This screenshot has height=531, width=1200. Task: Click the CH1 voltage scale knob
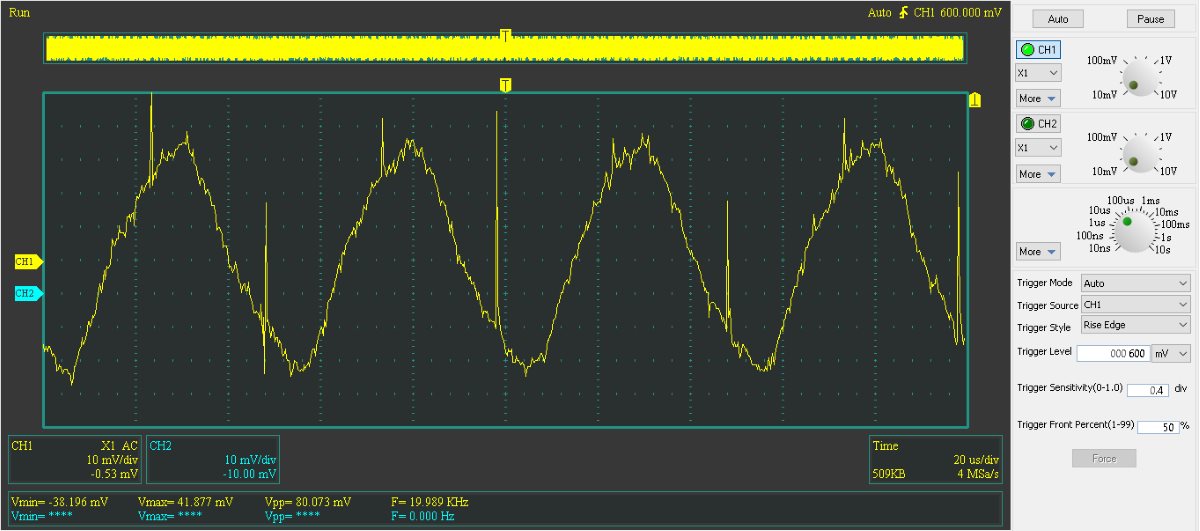coord(1135,82)
